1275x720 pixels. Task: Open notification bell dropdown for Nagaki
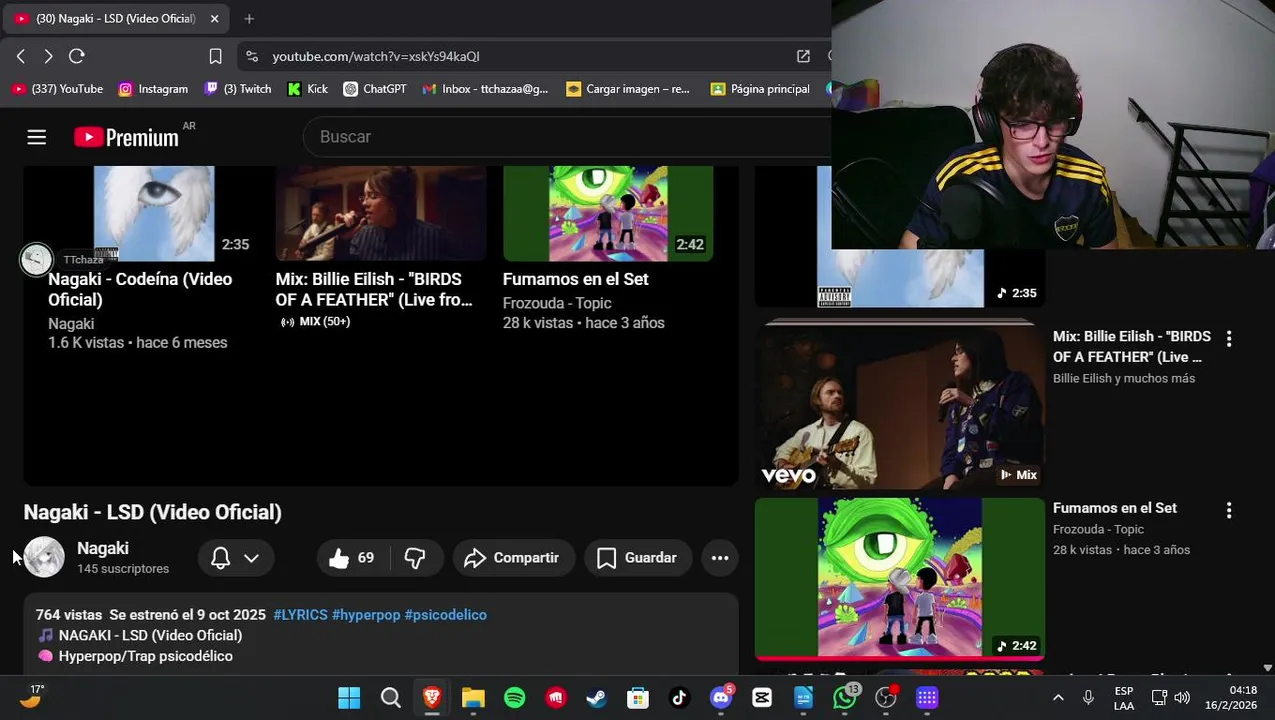click(x=236, y=558)
